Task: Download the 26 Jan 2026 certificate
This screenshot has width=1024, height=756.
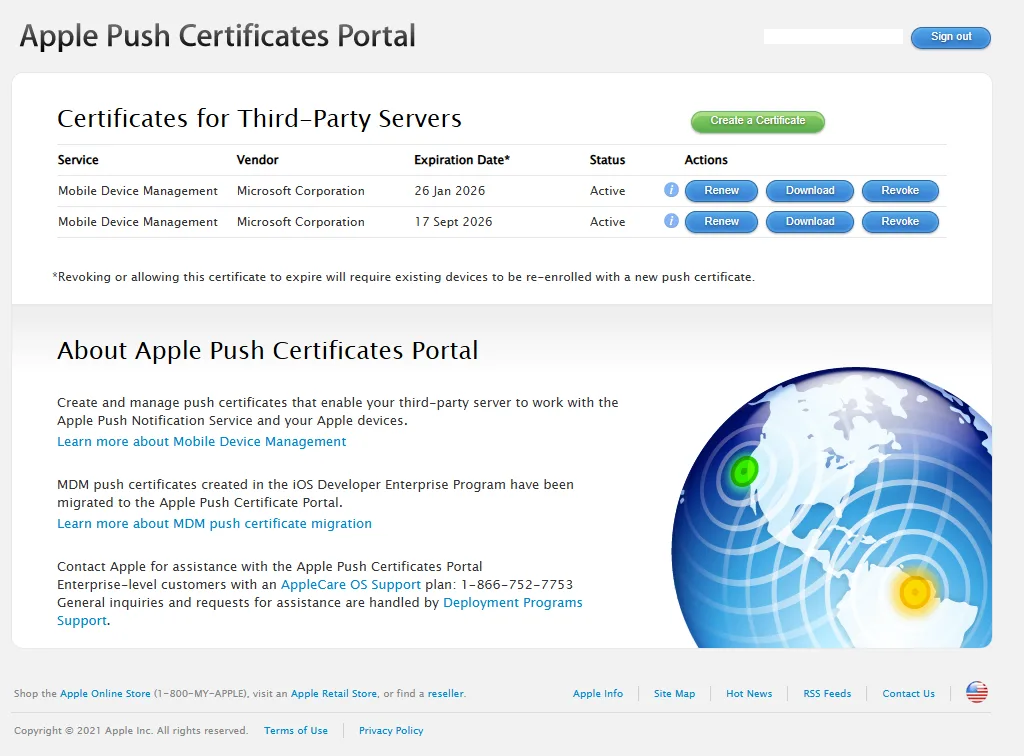Action: tap(809, 190)
